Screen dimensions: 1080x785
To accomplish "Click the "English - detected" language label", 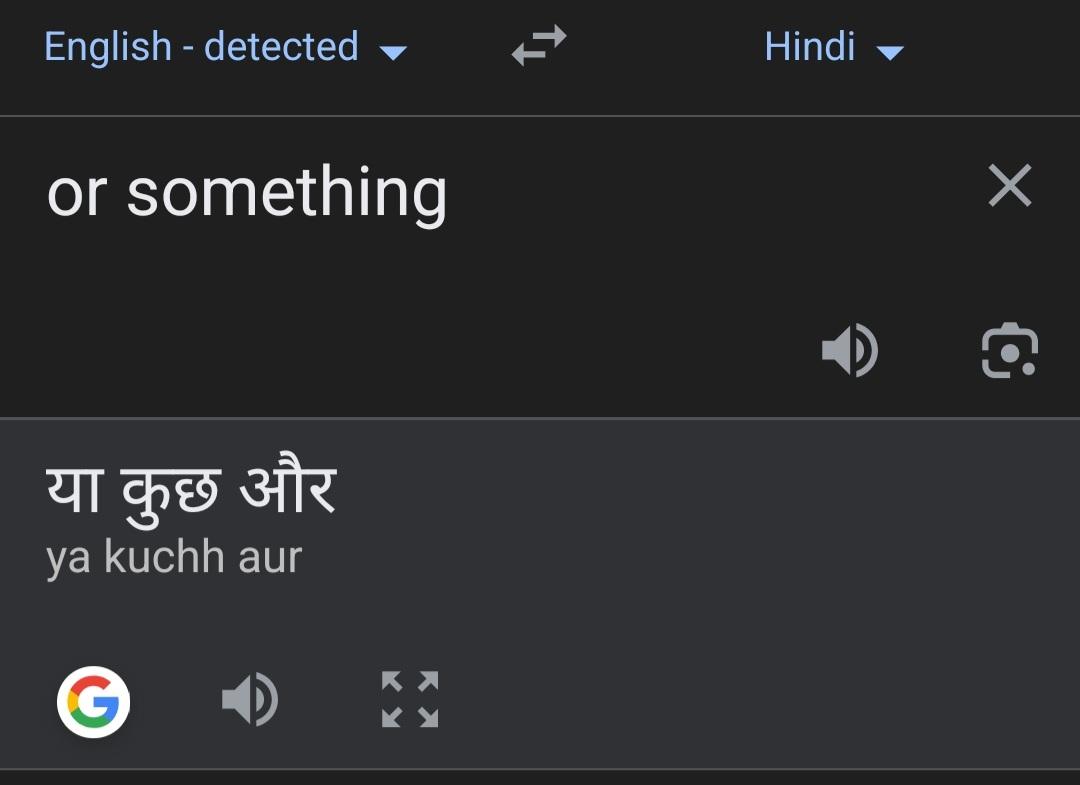I will (201, 47).
